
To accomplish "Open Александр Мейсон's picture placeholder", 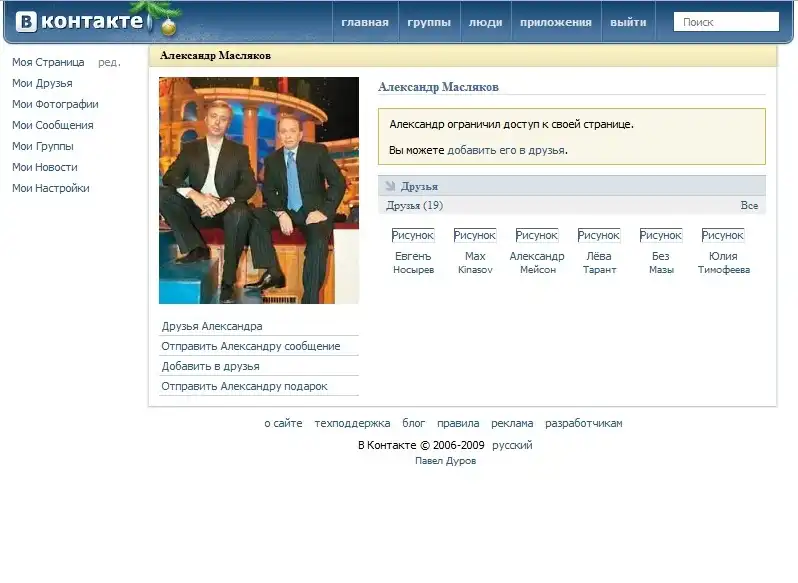I will click(537, 235).
